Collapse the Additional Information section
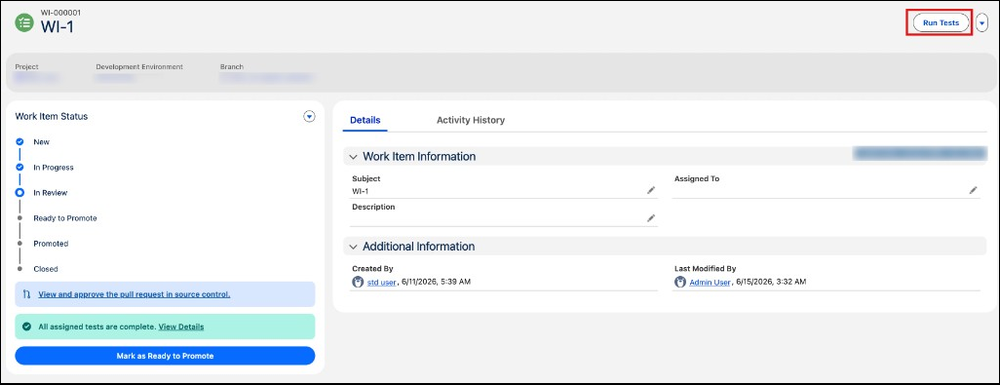1000x385 pixels. [353, 247]
